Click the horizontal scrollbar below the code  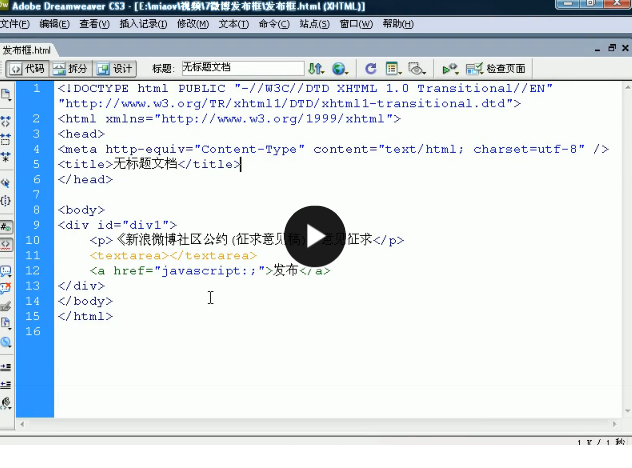[318, 424]
